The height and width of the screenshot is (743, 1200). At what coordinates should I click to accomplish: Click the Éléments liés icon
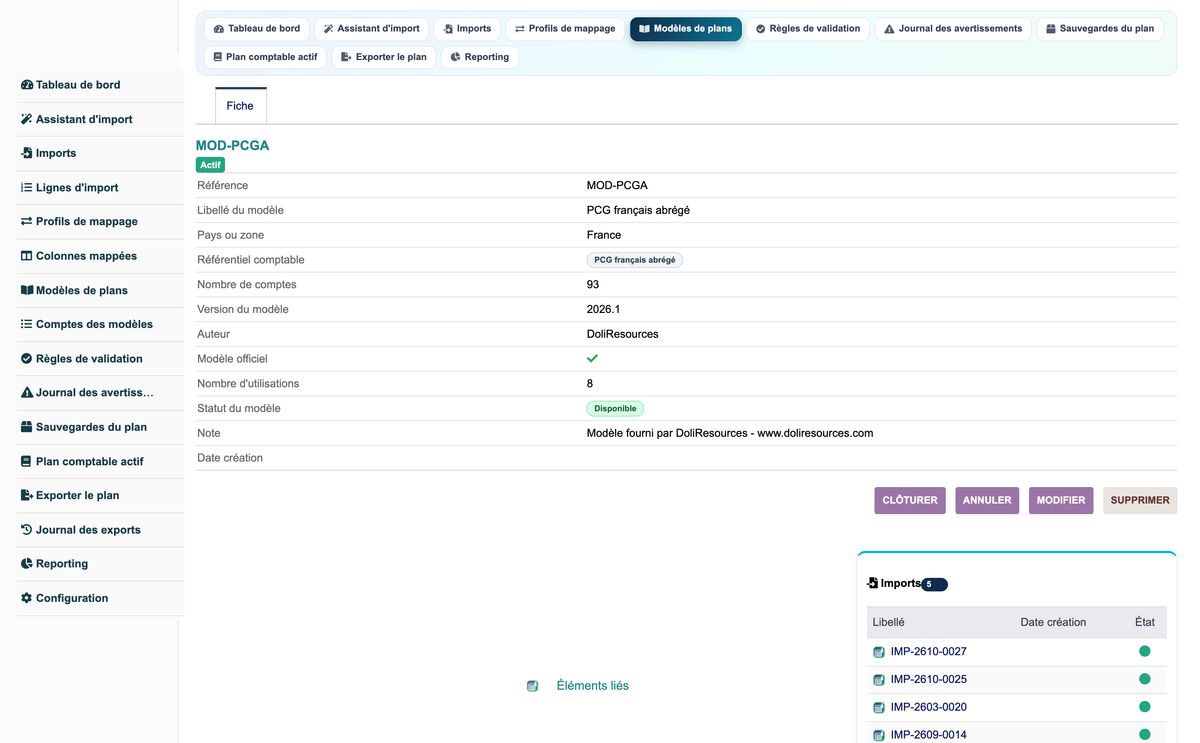pos(533,686)
